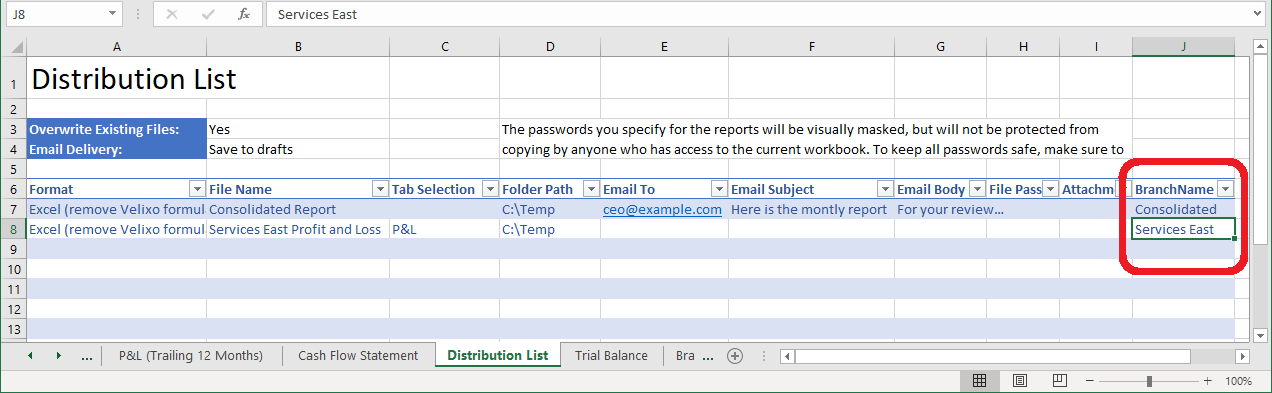1272x393 pixels.
Task: Select the Consolidated Report file name cell
Action: 298,209
